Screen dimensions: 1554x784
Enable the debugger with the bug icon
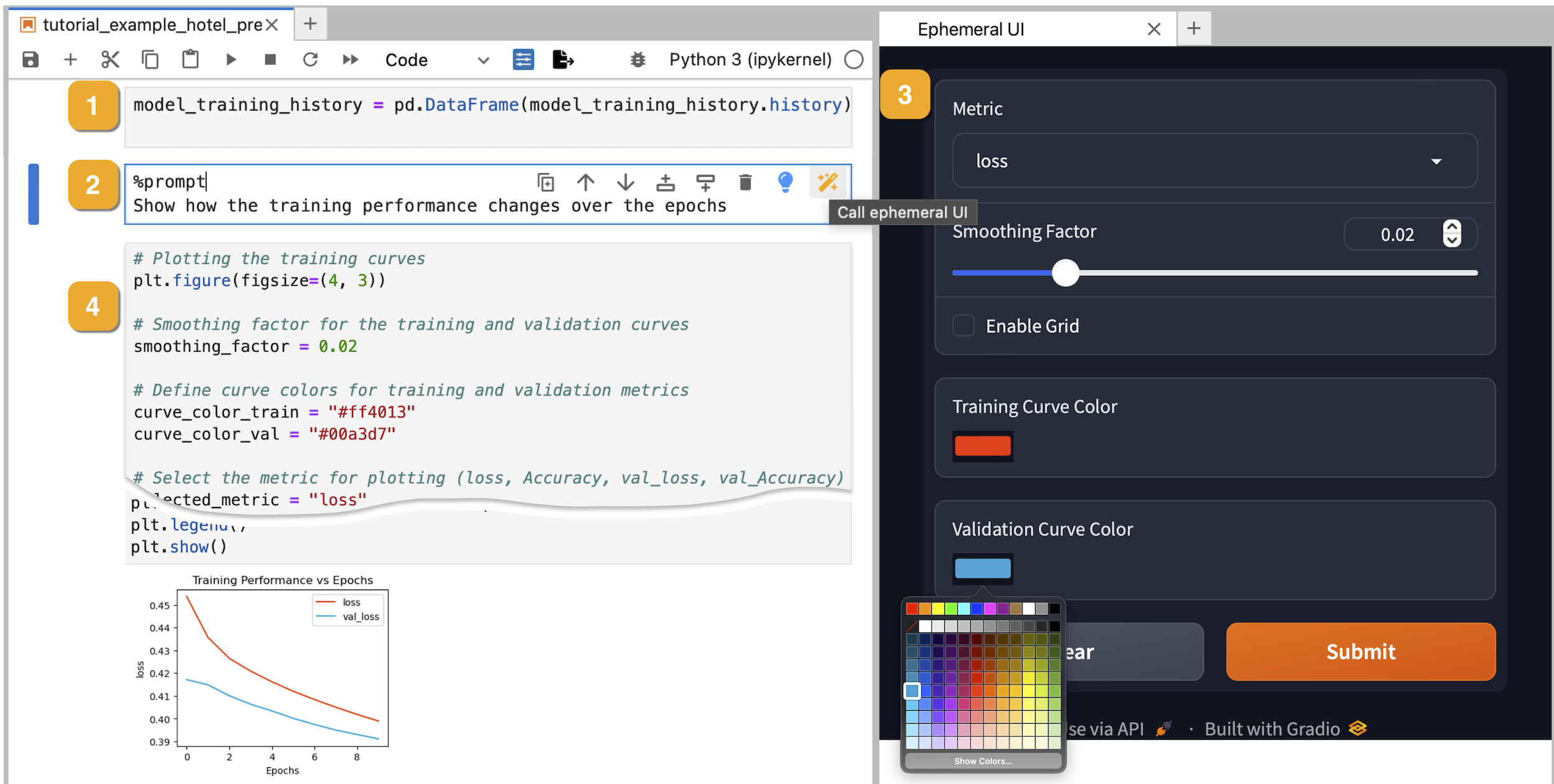[638, 60]
